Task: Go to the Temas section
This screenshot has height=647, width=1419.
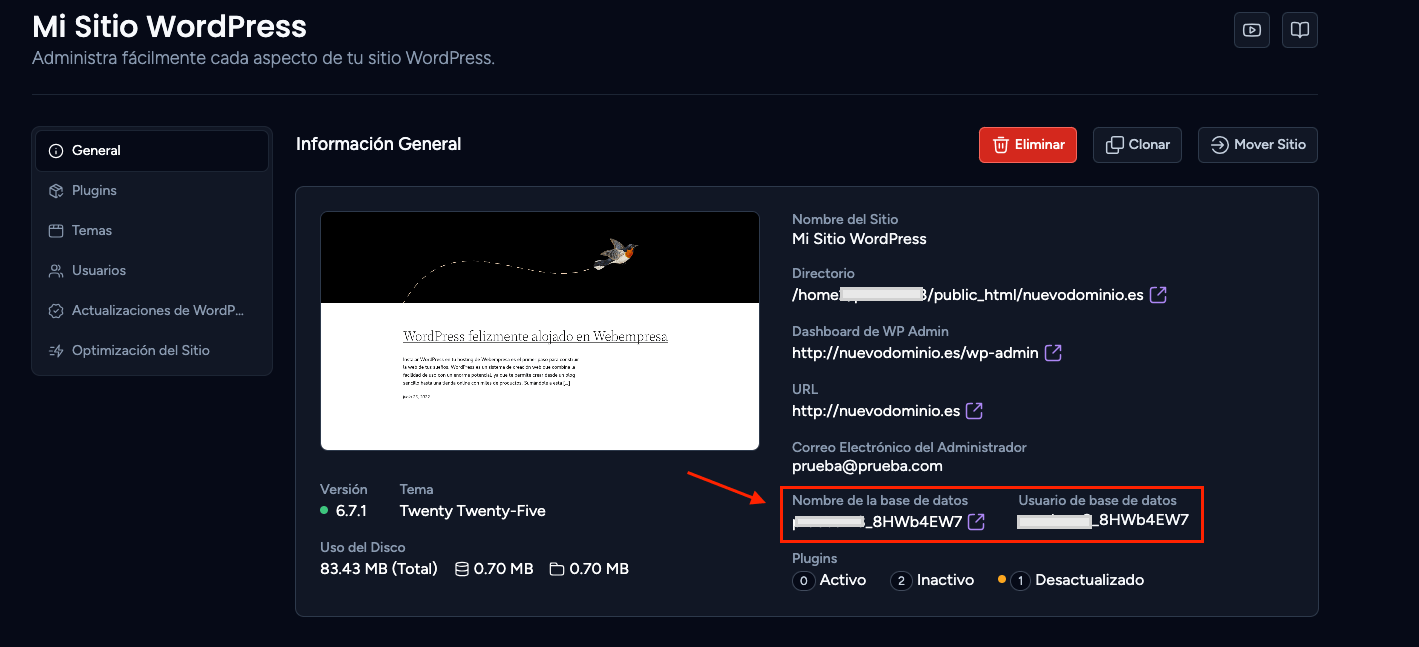Action: point(152,231)
